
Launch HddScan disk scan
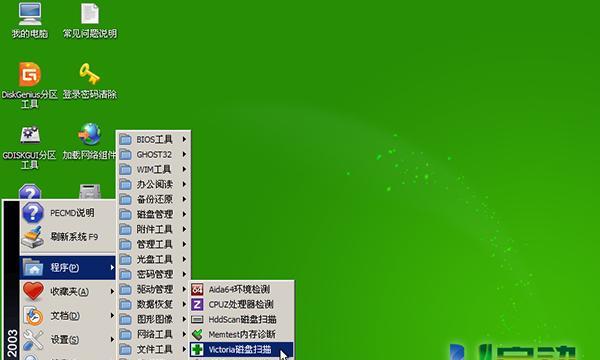click(x=242, y=319)
